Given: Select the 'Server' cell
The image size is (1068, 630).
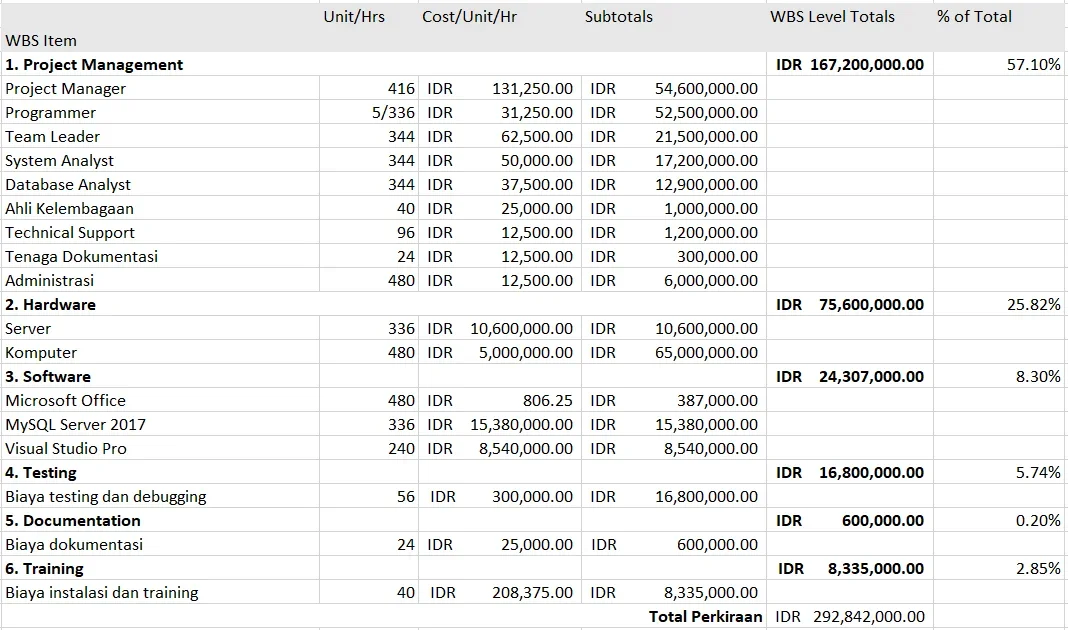Looking at the screenshot, I should (28, 328).
